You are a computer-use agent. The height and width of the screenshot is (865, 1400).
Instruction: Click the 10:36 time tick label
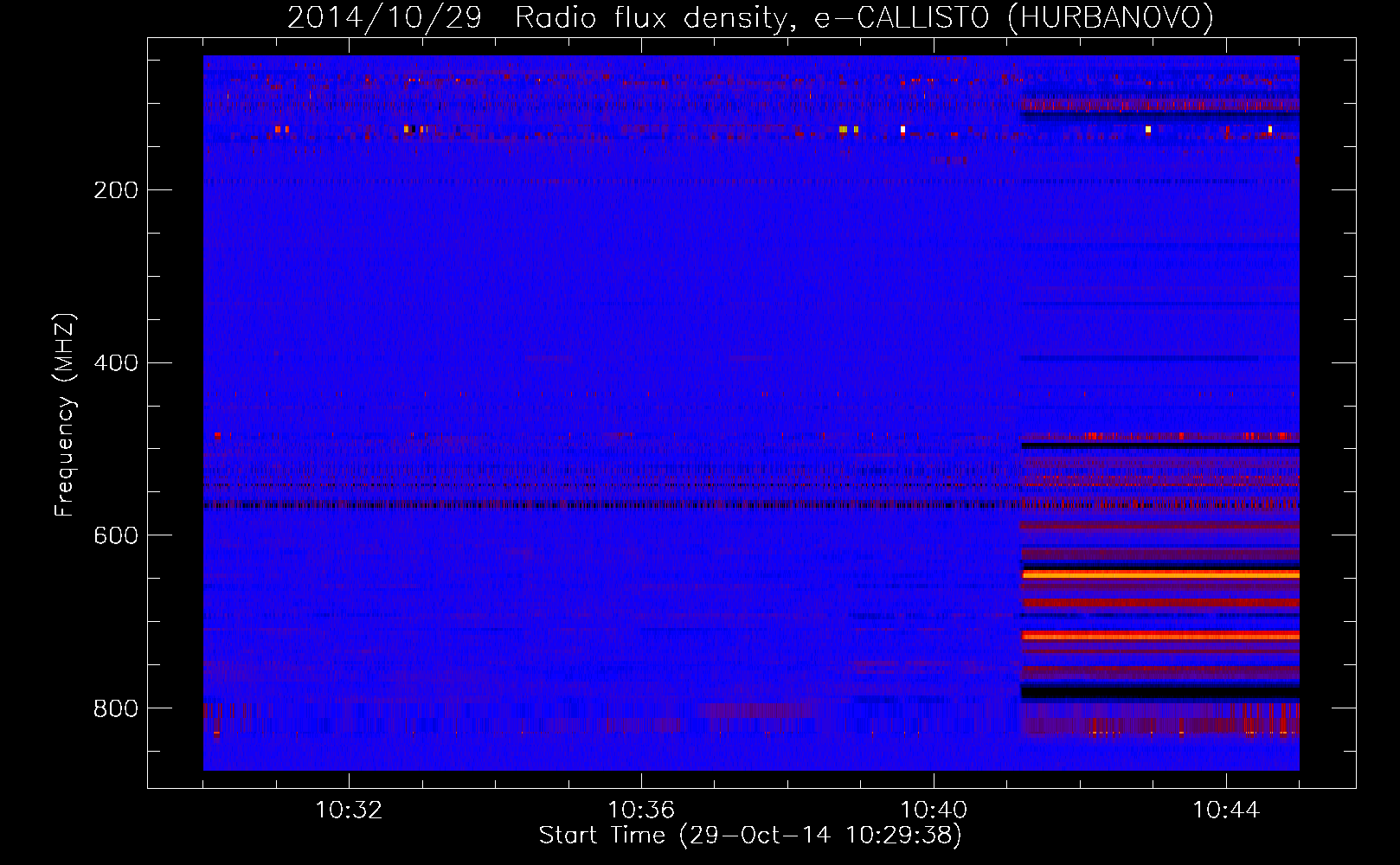[x=641, y=811]
